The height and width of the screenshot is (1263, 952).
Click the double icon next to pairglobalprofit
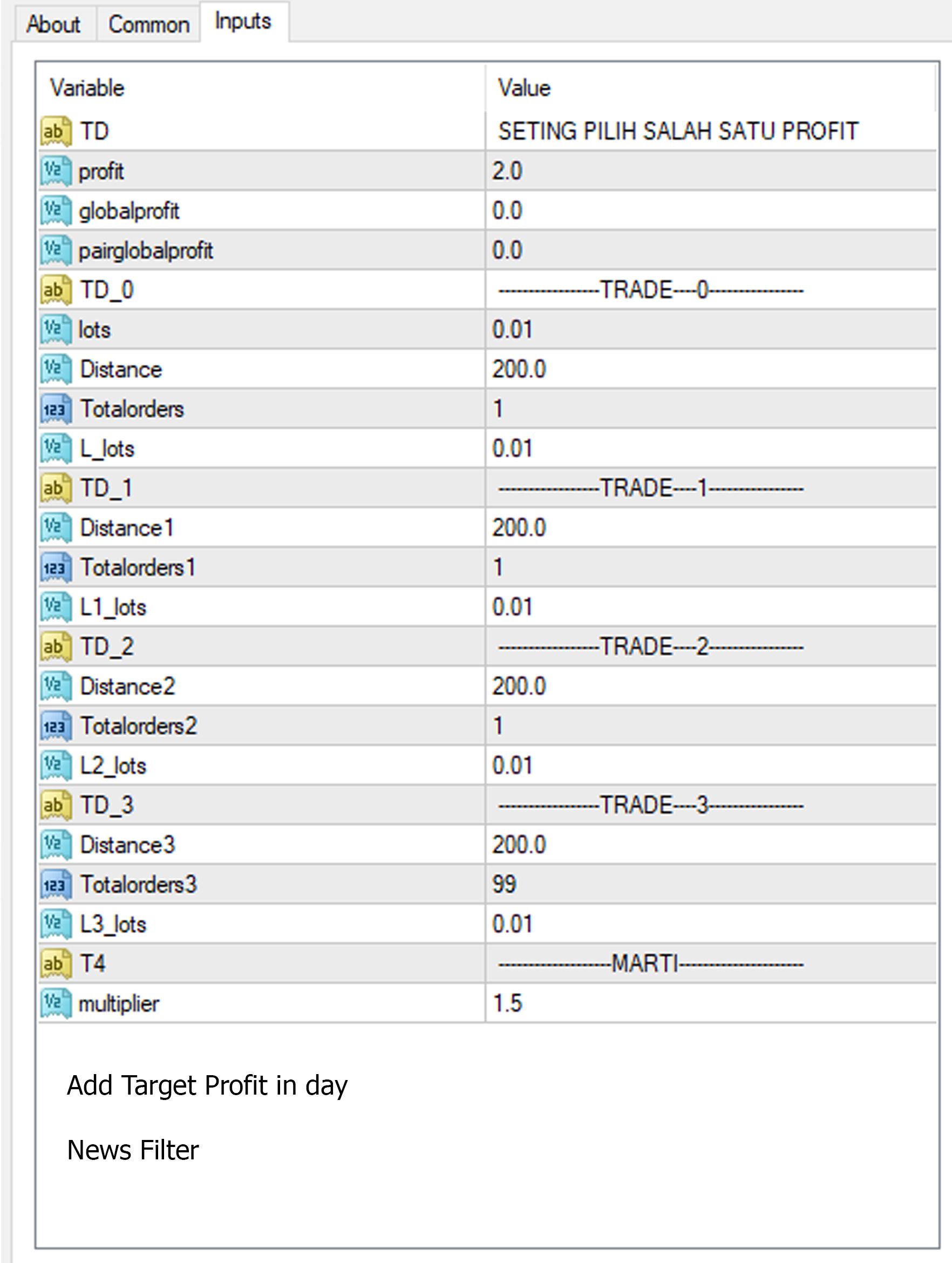[56, 250]
